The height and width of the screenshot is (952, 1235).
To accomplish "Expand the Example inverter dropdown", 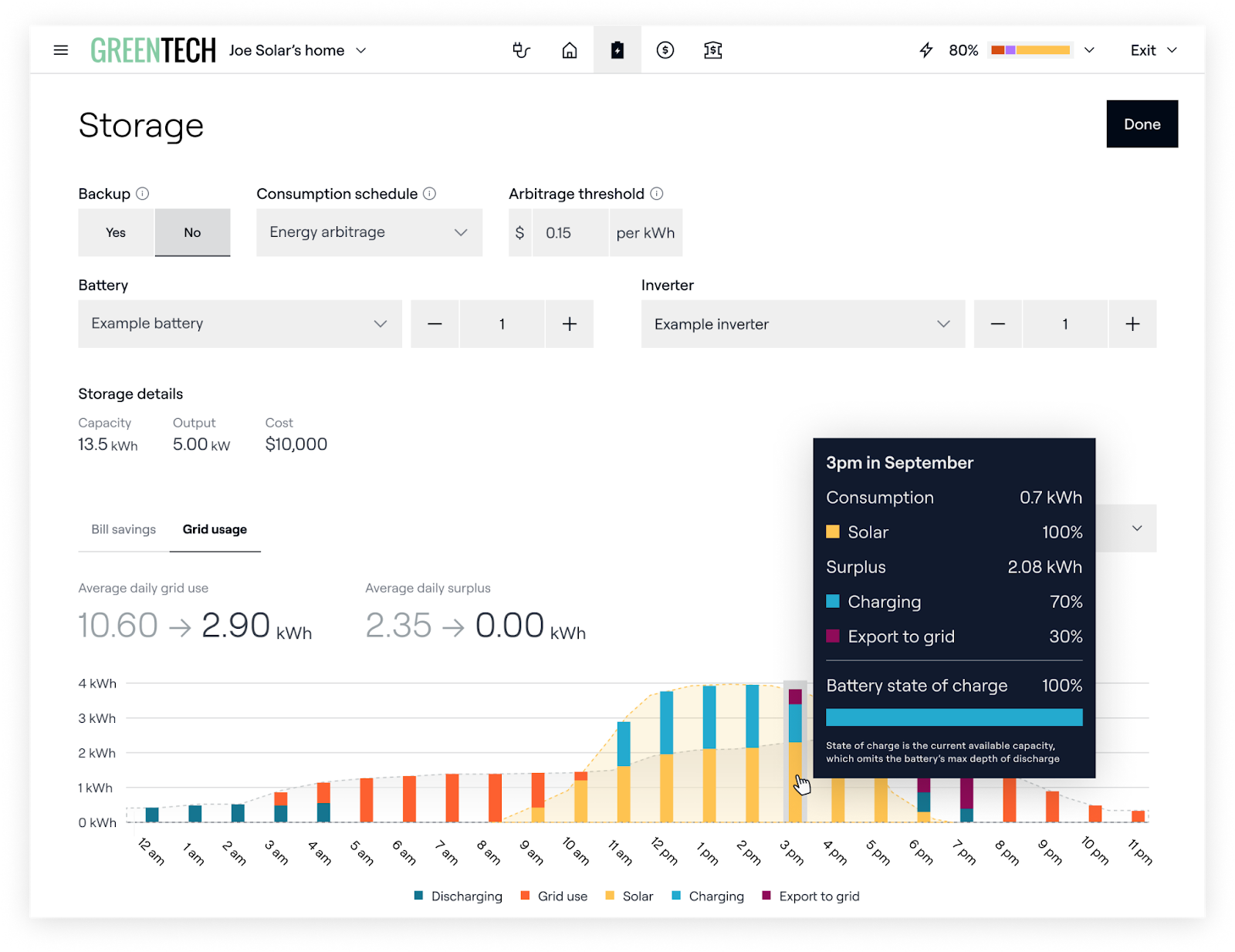I will point(803,324).
